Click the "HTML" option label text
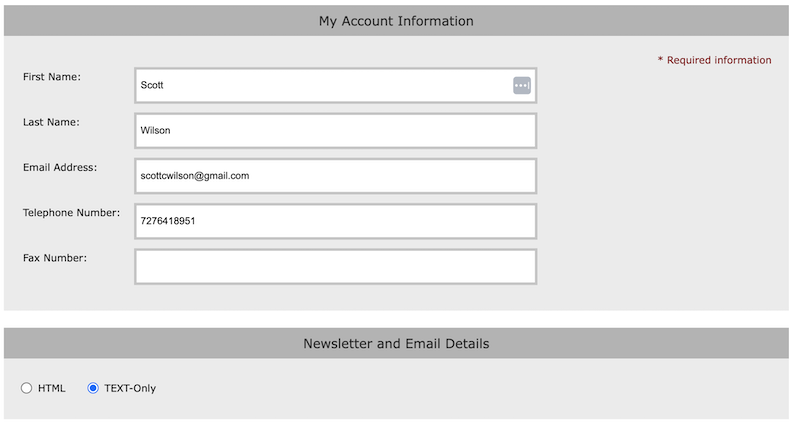The height and width of the screenshot is (429, 800). pos(52,388)
